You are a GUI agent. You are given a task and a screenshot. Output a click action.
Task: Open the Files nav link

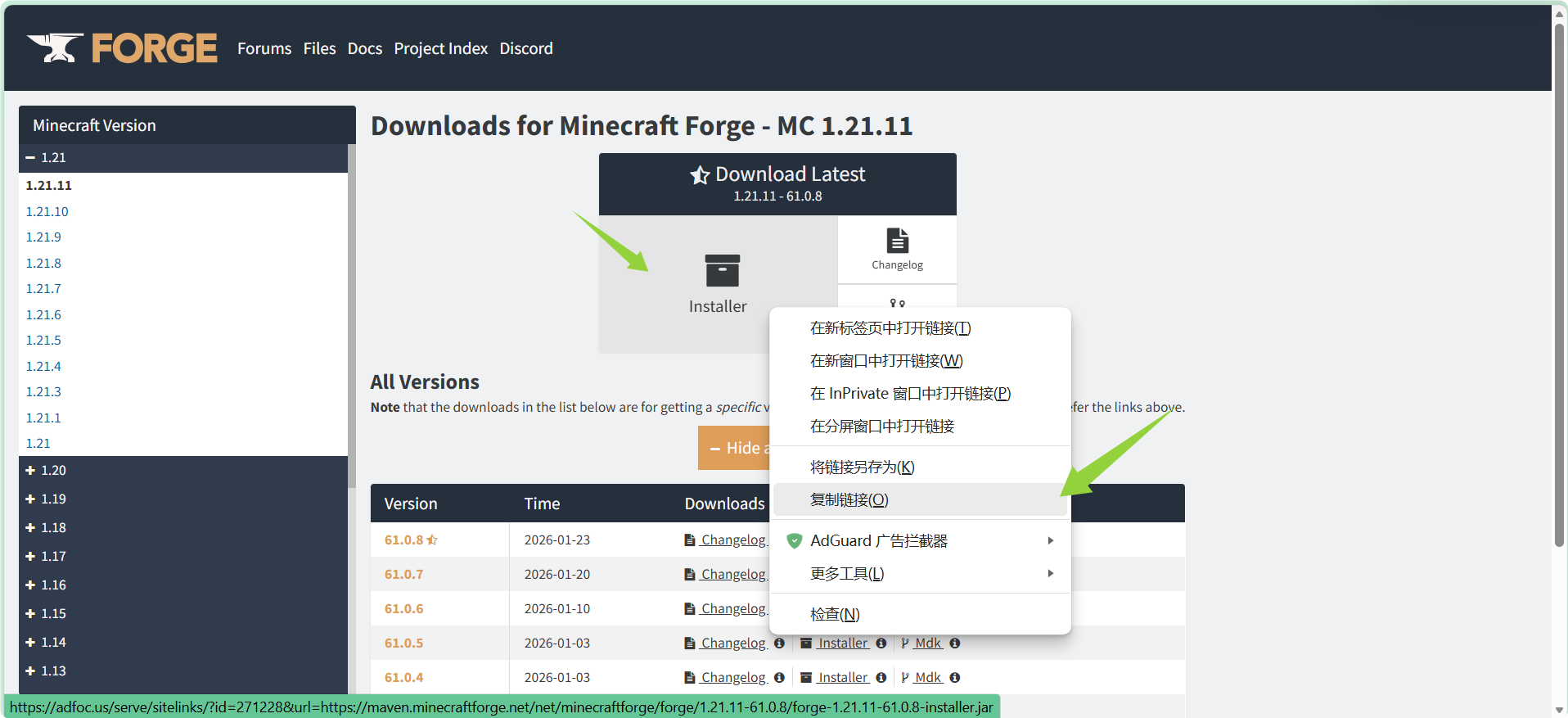(319, 48)
